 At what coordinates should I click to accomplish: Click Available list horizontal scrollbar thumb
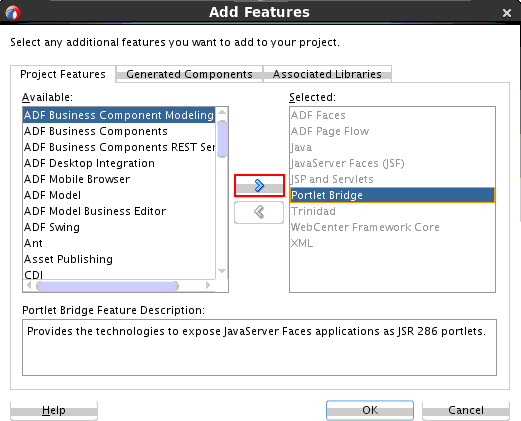[107, 286]
